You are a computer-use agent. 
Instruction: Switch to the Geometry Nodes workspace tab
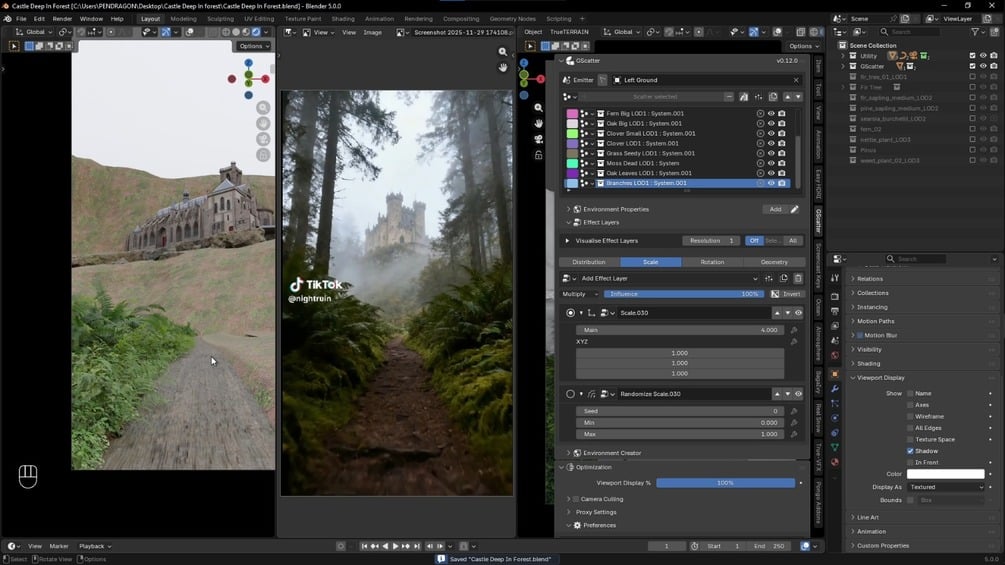pos(512,19)
